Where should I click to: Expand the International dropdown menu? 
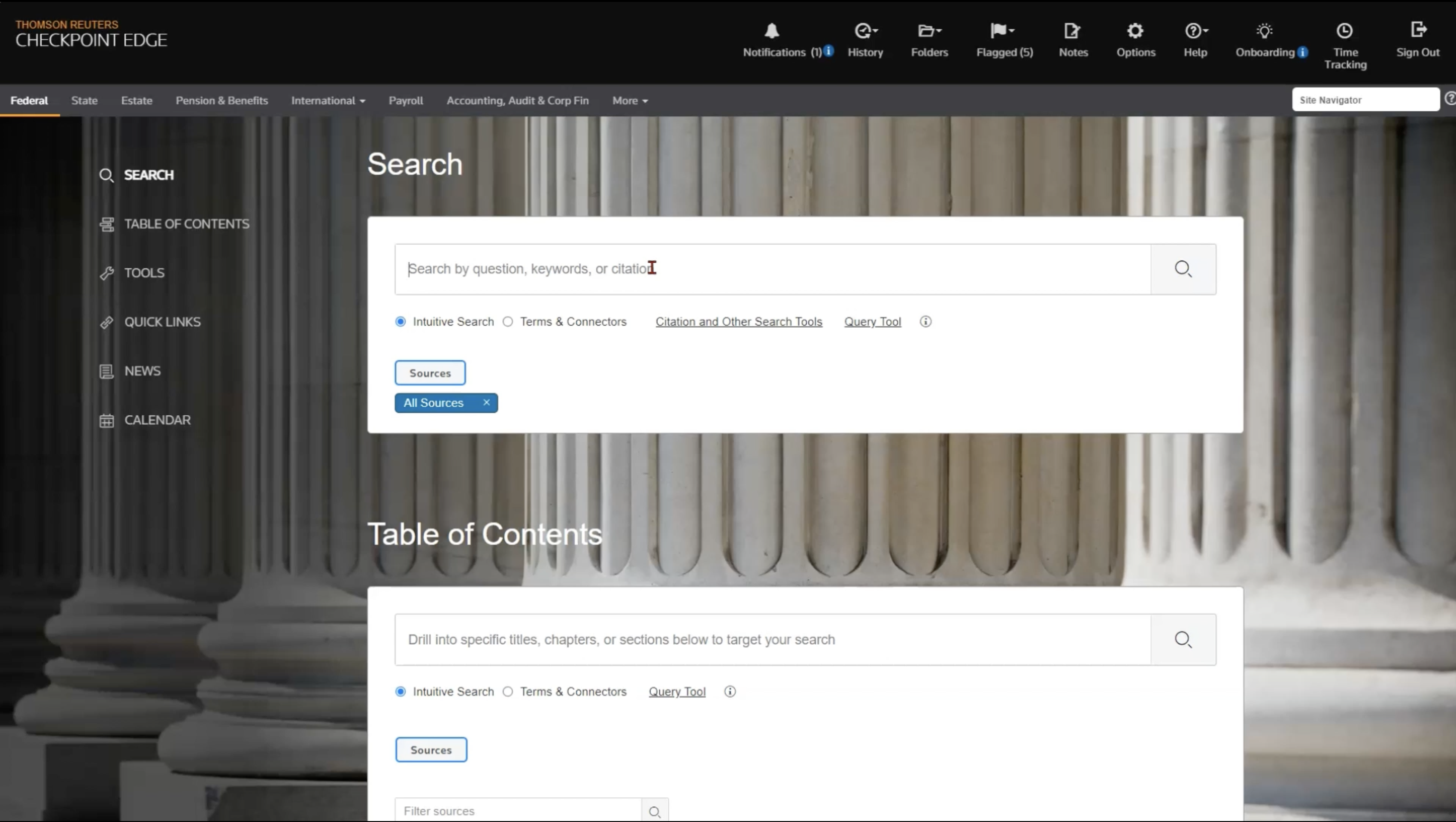[328, 100]
